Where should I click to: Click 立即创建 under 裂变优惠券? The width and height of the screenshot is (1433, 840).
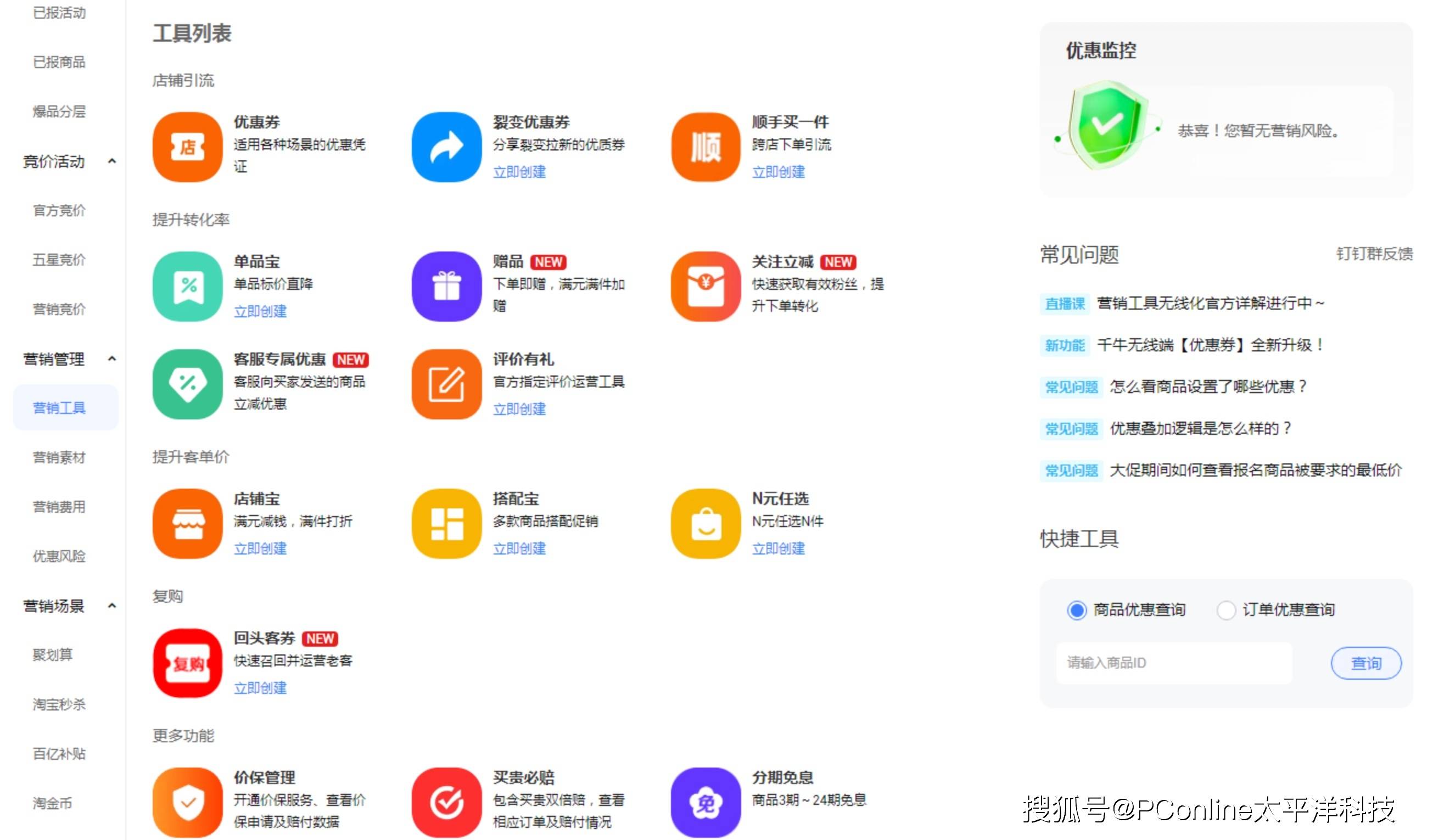click(519, 172)
